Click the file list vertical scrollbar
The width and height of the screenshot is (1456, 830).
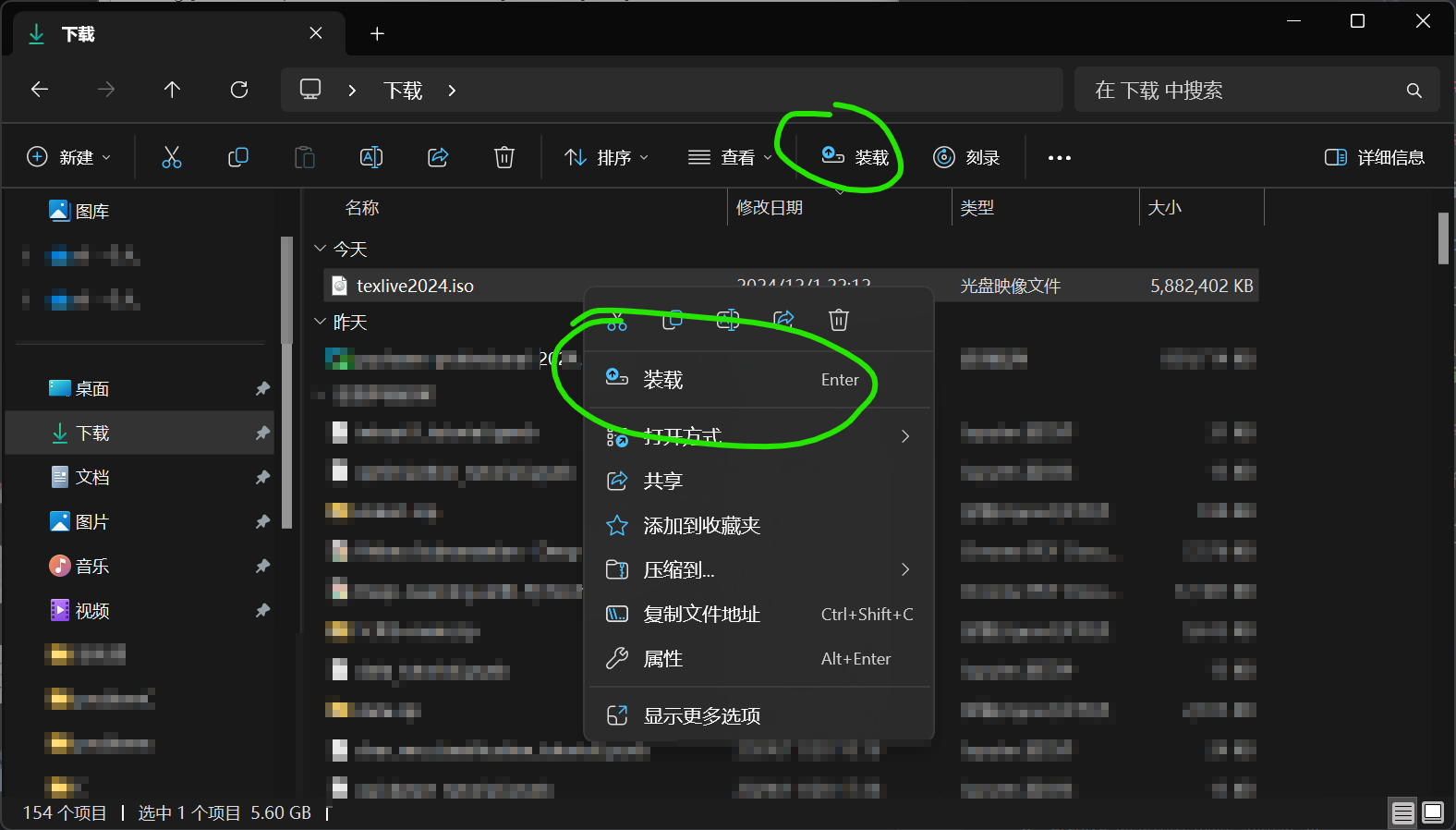coord(1443,238)
